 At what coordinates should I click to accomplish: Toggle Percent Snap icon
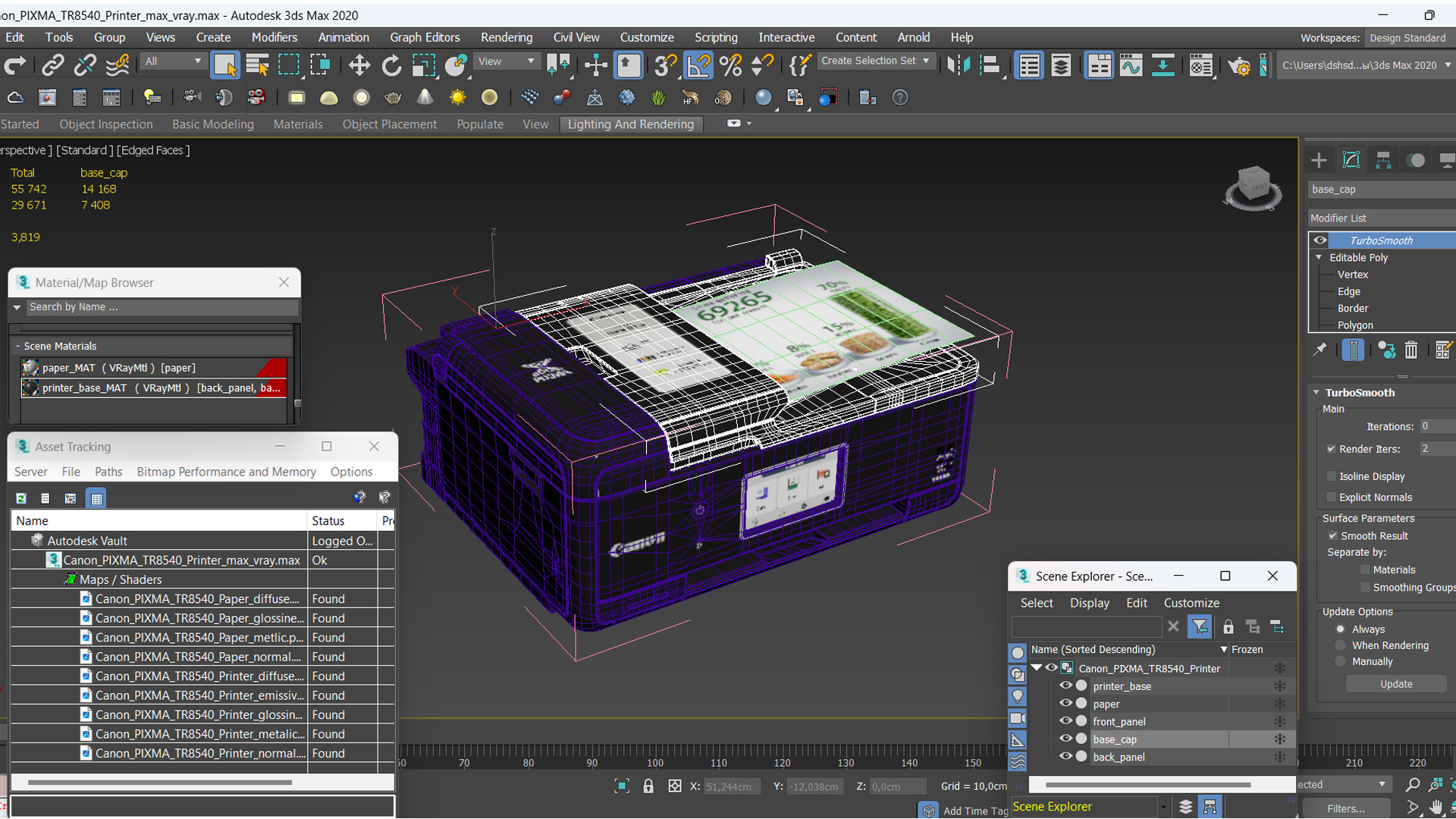click(x=730, y=65)
